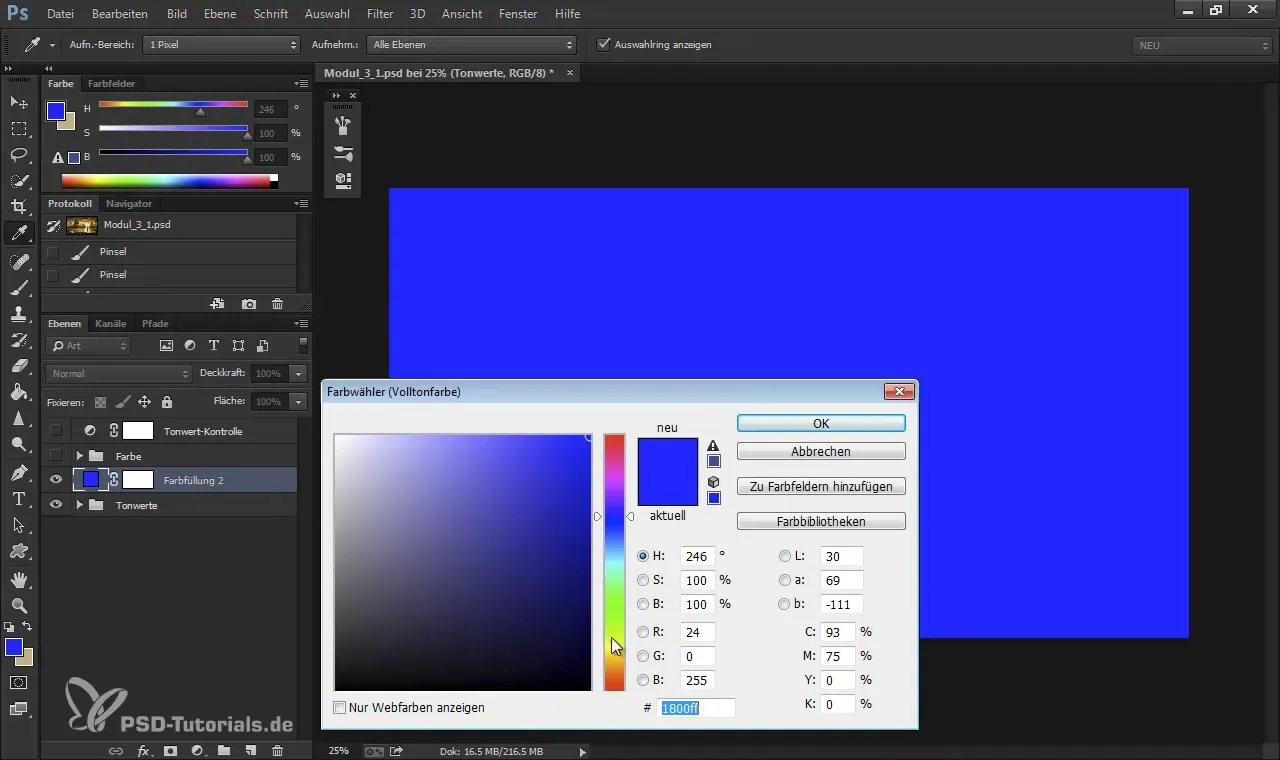Select the Healing Brush tool

point(19,262)
